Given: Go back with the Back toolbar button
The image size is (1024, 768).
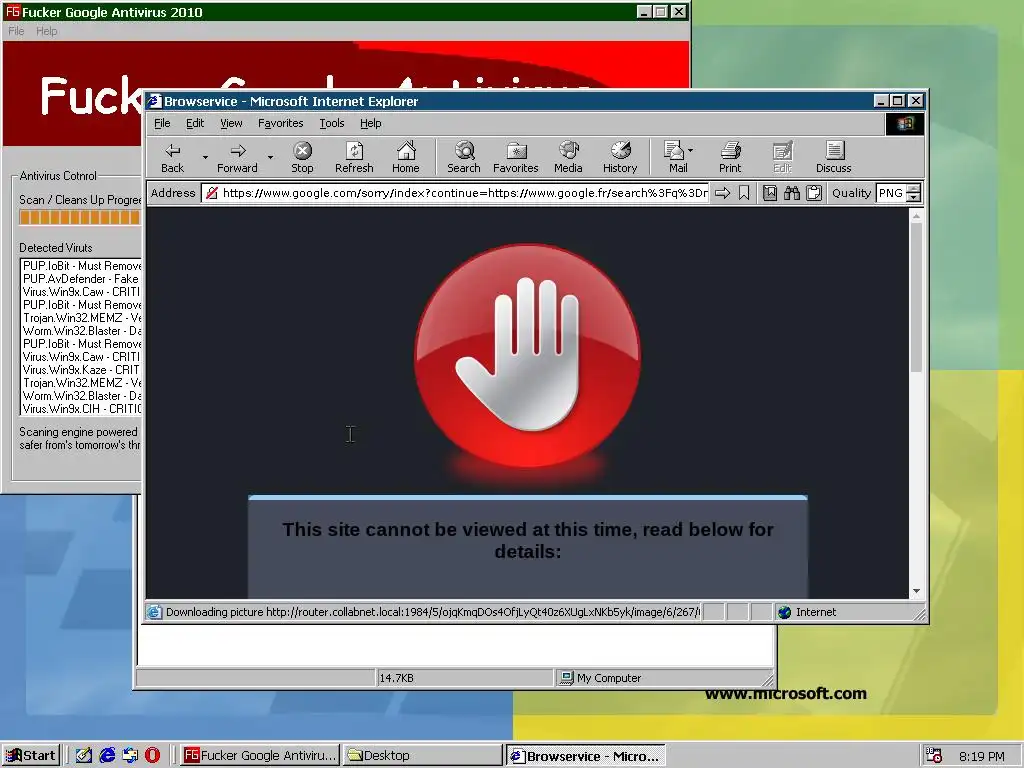Looking at the screenshot, I should tap(172, 157).
